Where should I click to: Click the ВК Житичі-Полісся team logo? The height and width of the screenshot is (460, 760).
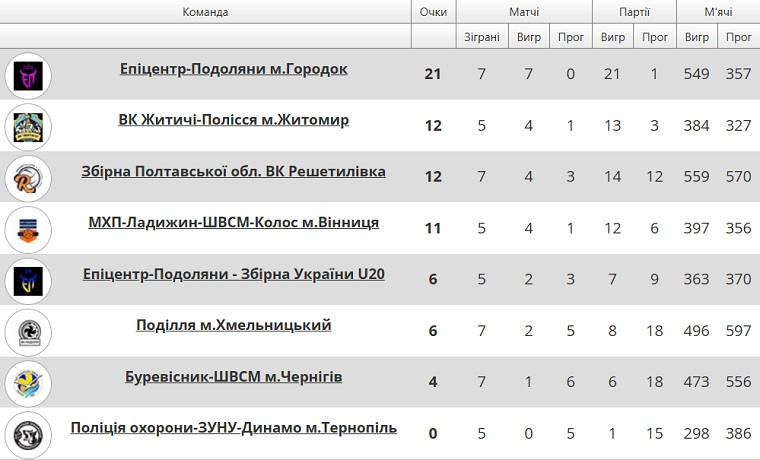[x=28, y=127]
